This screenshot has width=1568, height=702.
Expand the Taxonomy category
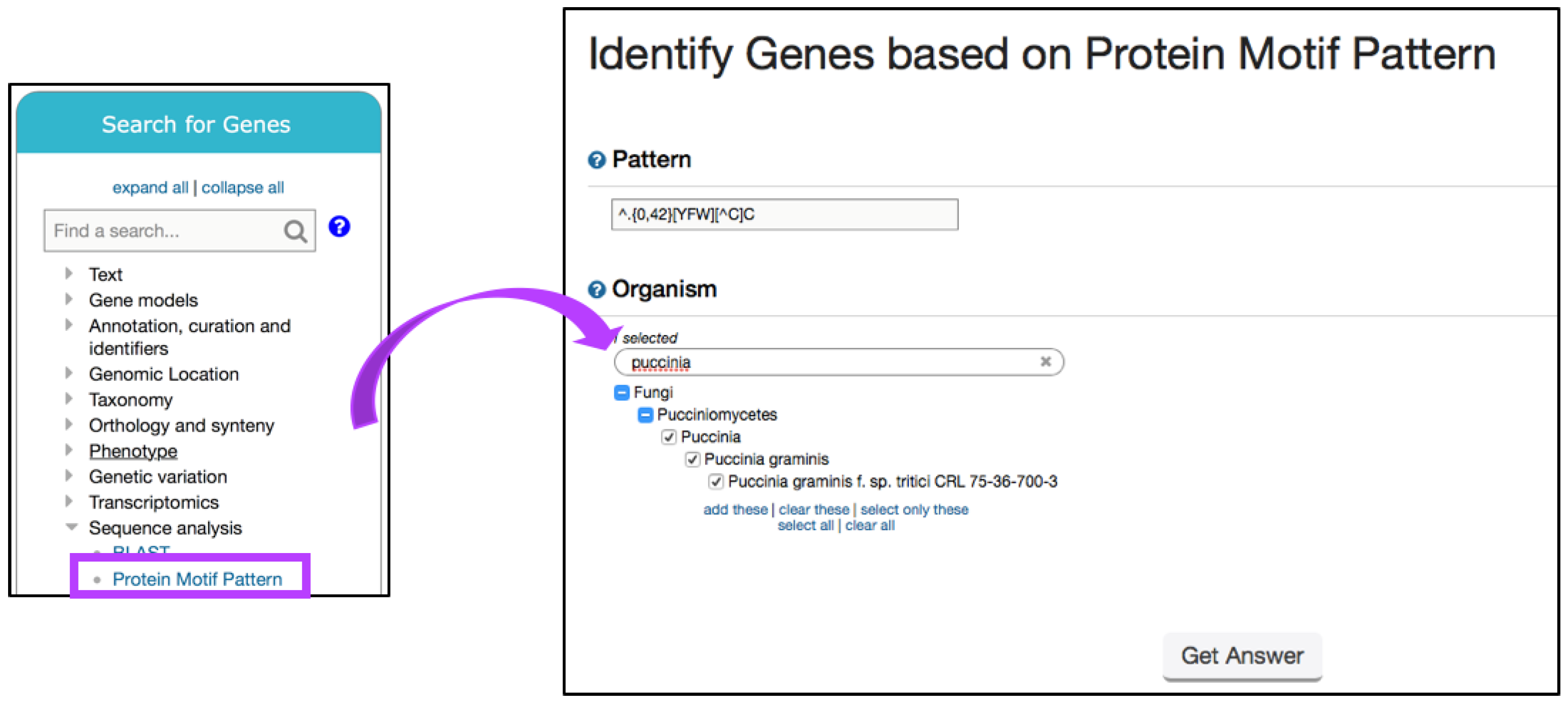[x=69, y=399]
